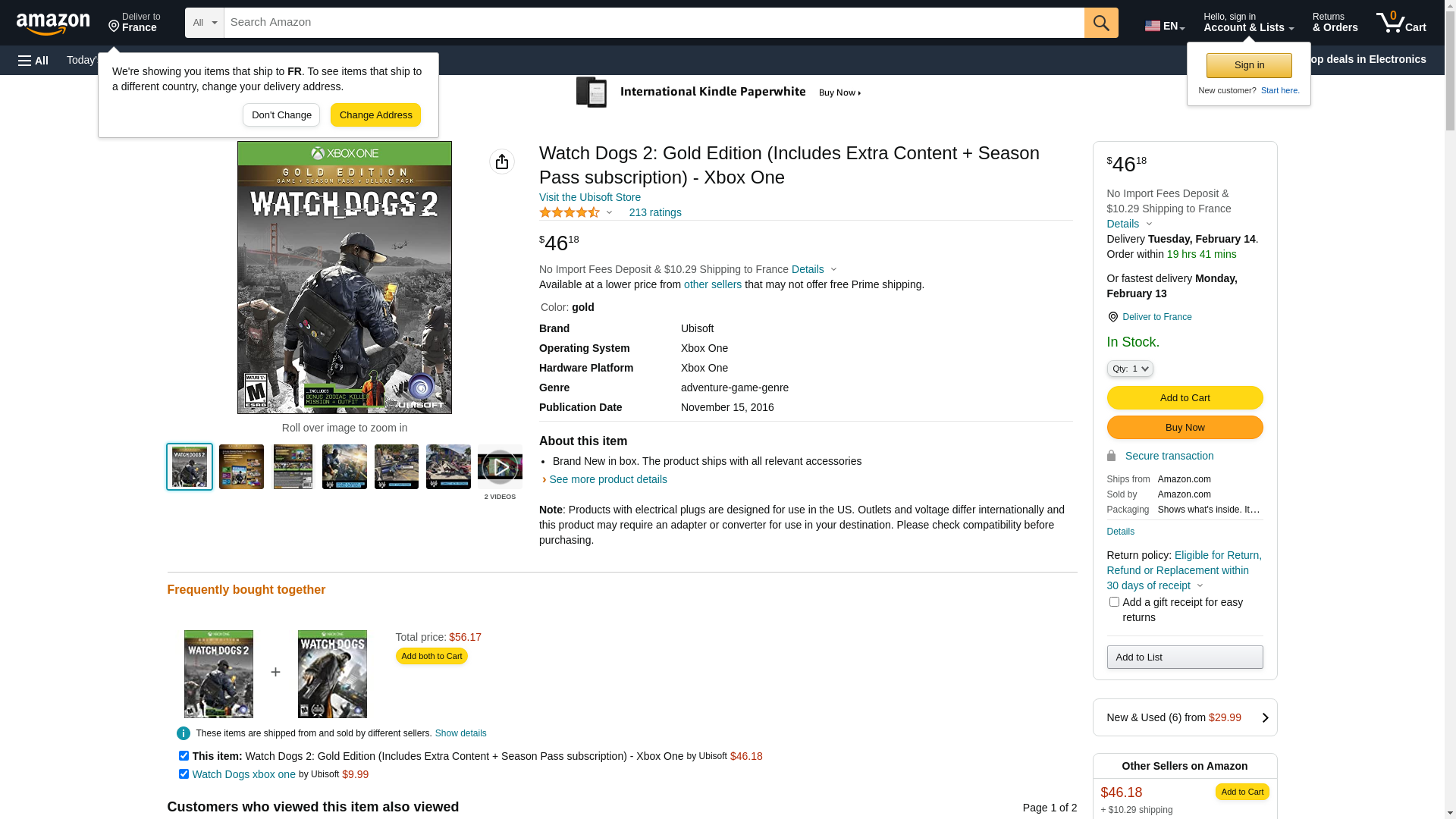Expand the search category All dropdown

(205, 23)
